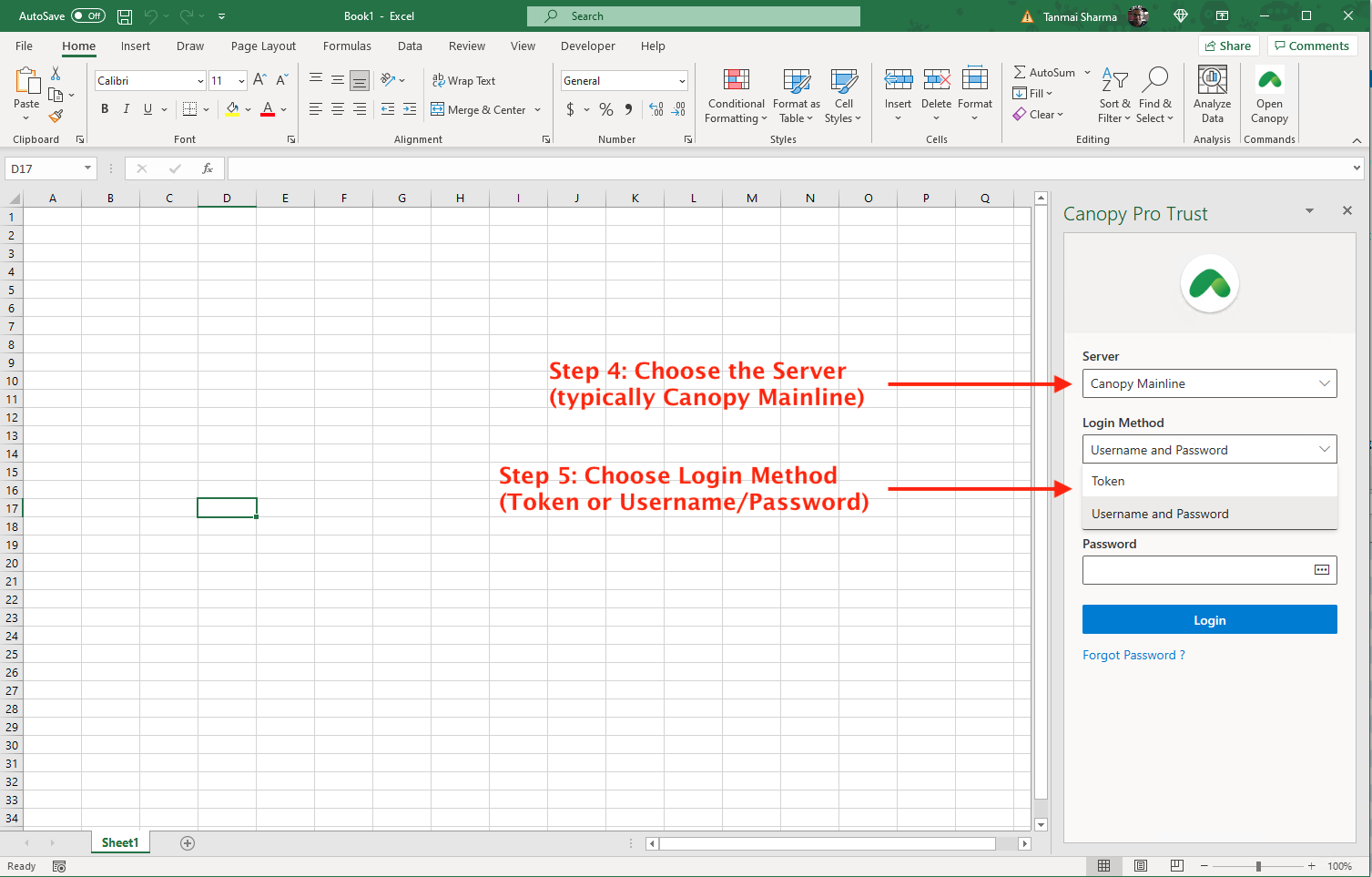The image size is (1372, 877).
Task: Click the Sort & Filter icon
Action: click(x=1114, y=80)
